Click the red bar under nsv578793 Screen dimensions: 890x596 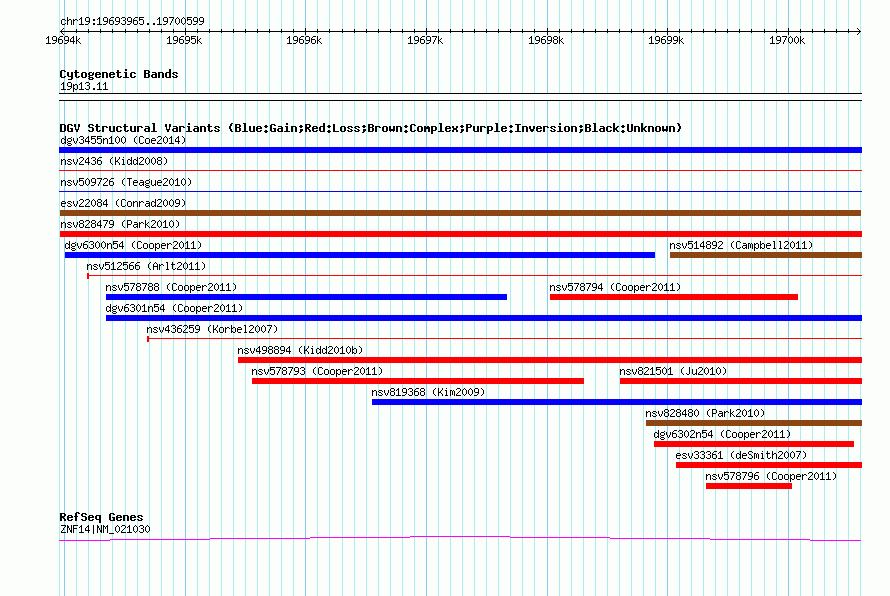click(x=418, y=381)
